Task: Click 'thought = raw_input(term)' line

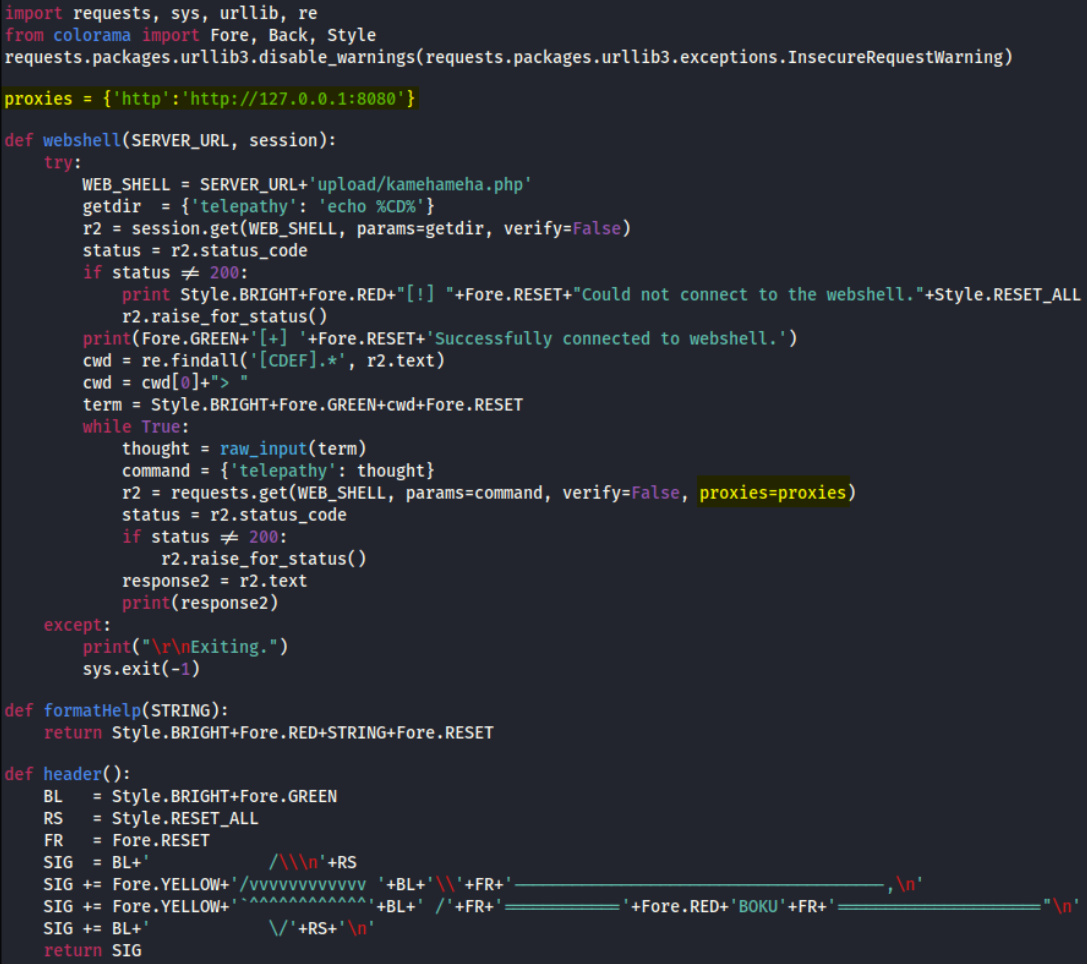Action: click(244, 449)
